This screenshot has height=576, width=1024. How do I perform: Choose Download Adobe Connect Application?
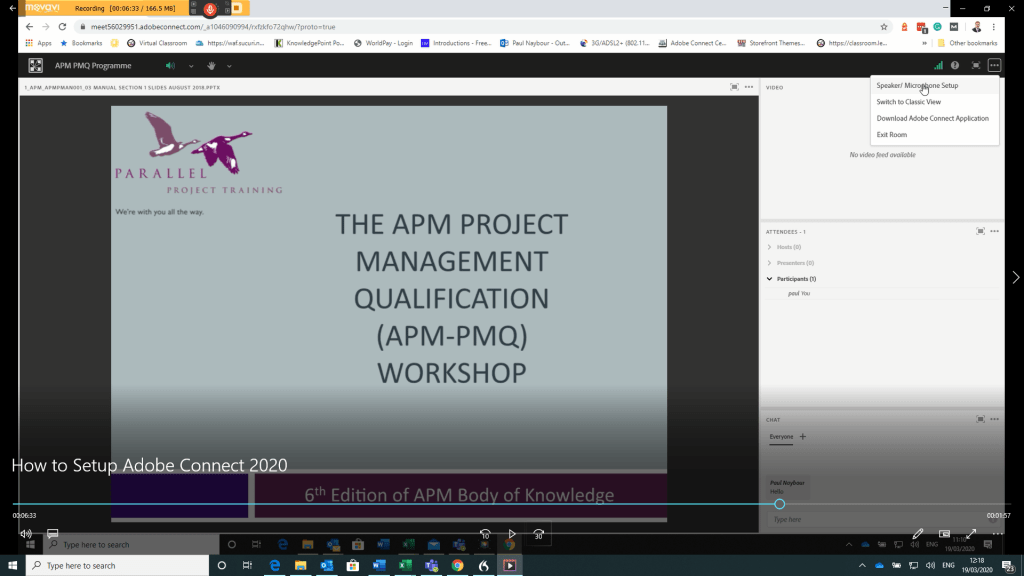[x=932, y=118]
